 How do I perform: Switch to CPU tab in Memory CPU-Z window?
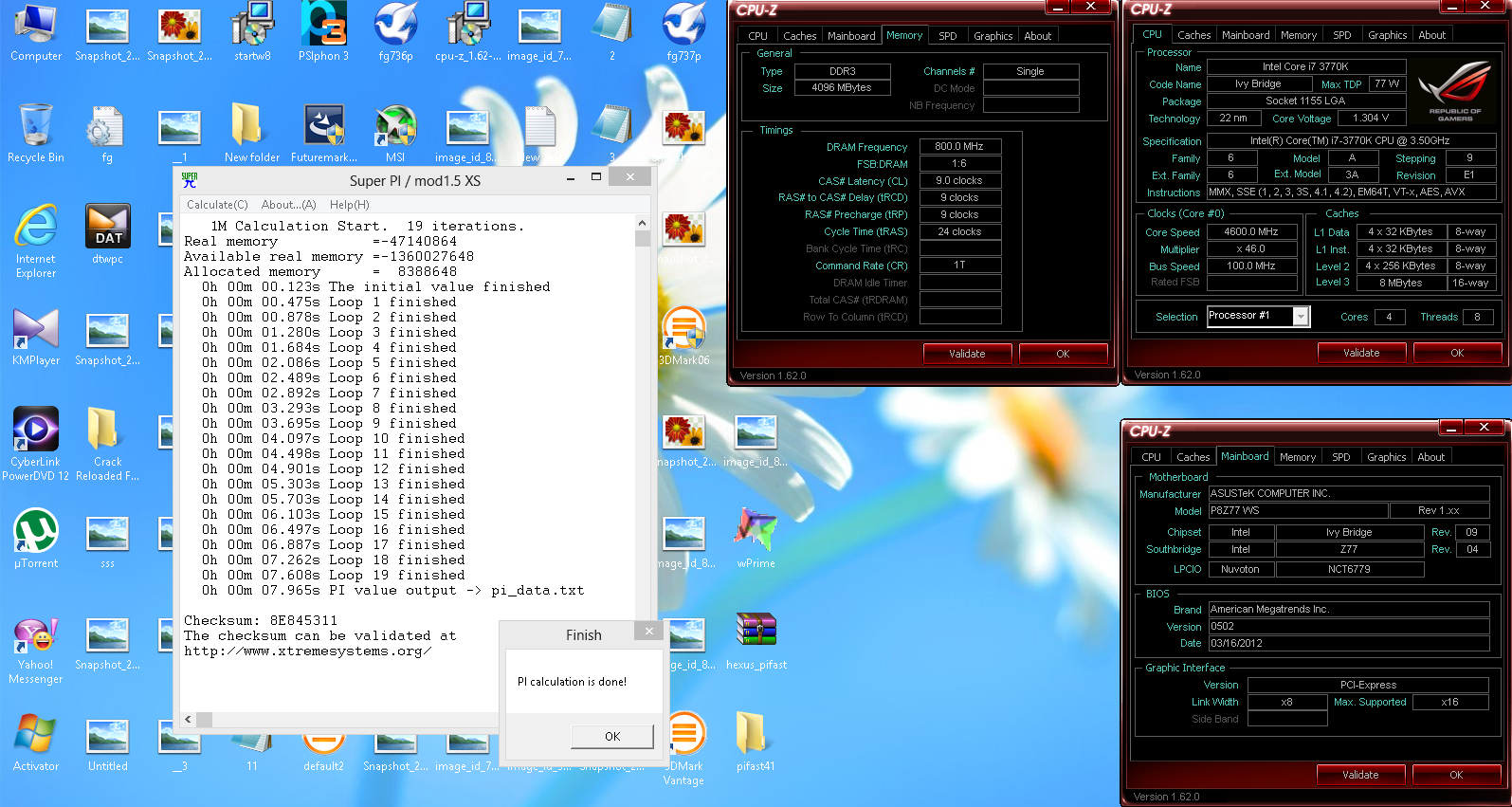pos(758,36)
